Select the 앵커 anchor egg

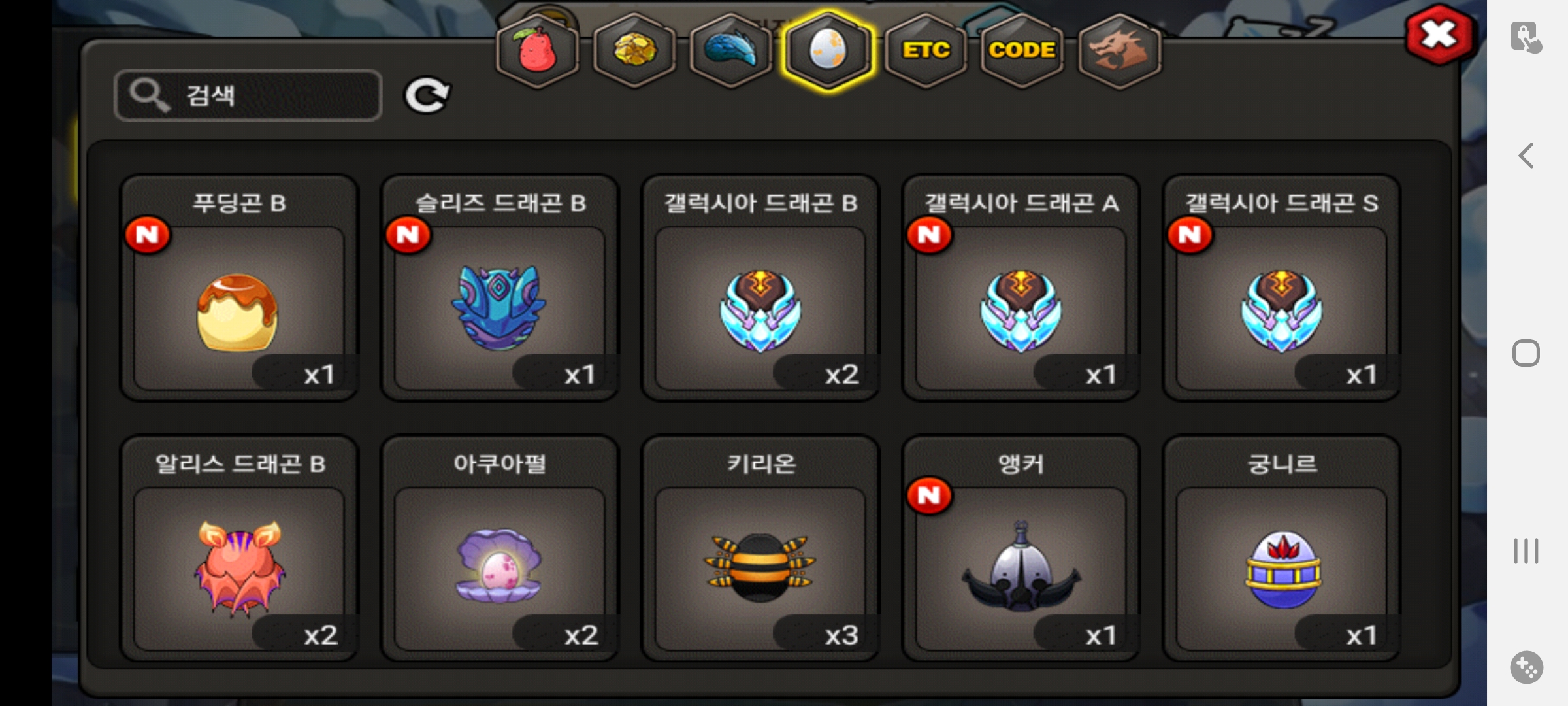1021,548
